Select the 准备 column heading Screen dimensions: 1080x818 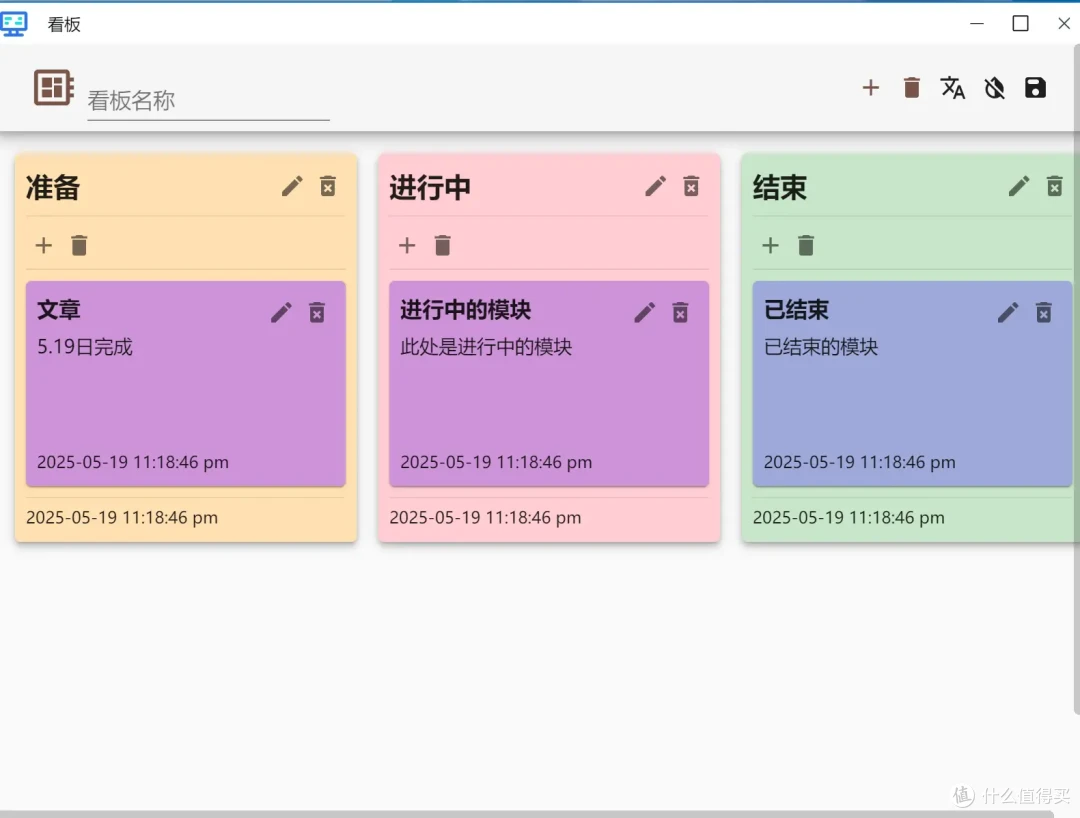point(53,187)
